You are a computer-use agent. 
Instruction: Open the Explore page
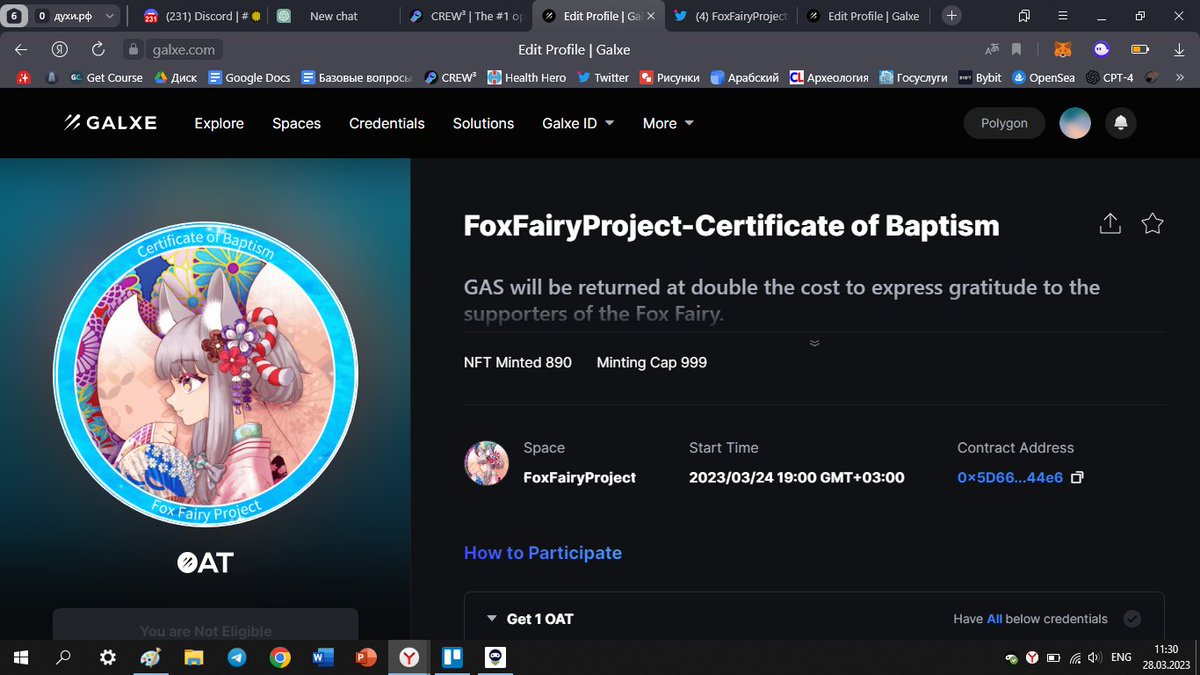click(219, 123)
